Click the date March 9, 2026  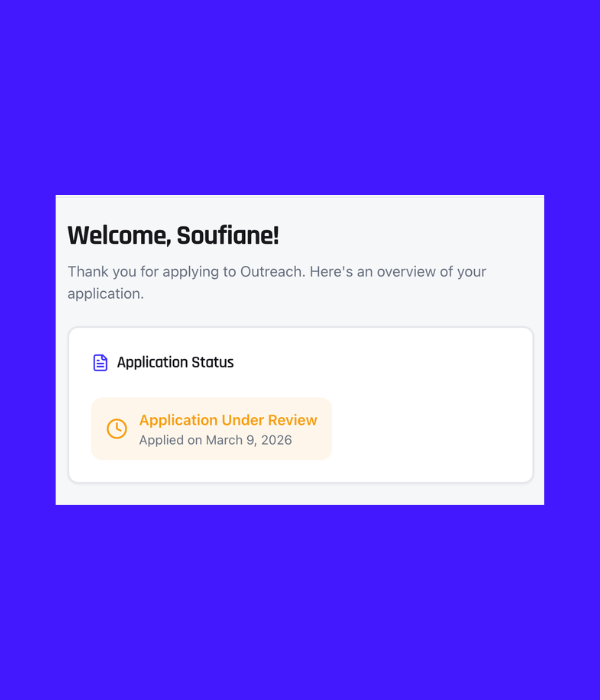coord(249,440)
